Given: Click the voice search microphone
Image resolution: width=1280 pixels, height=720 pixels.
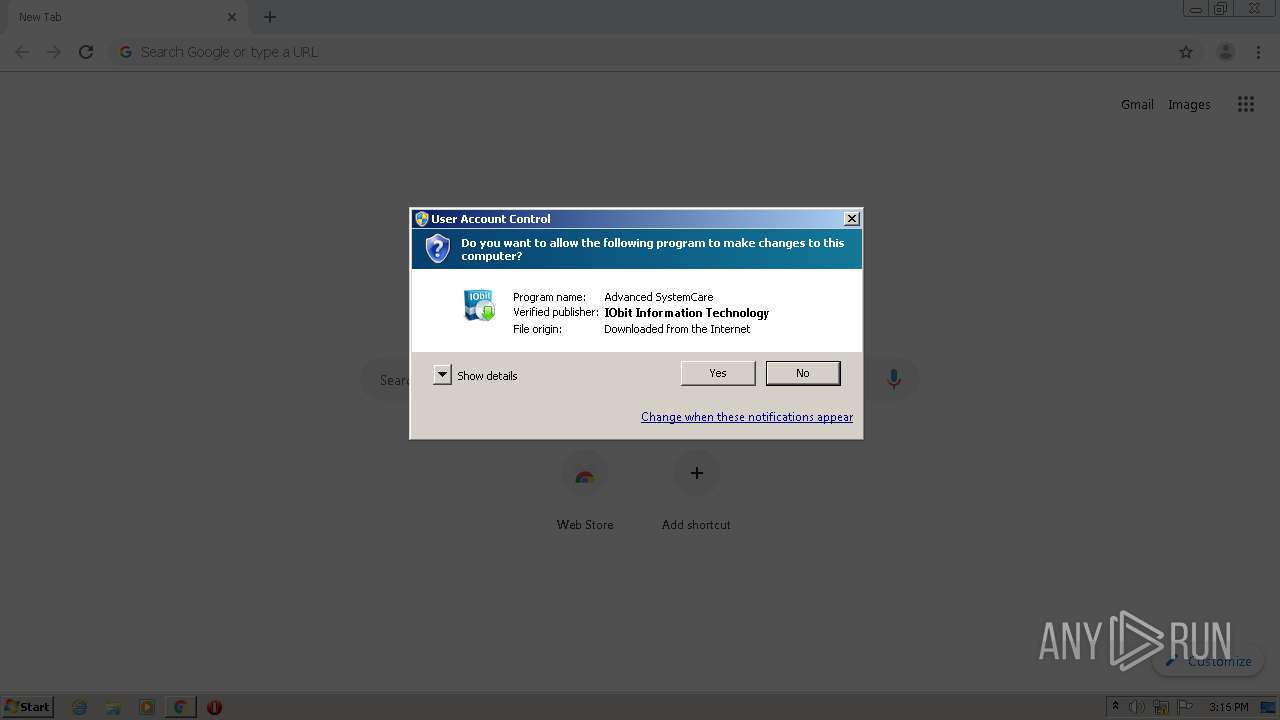Looking at the screenshot, I should [x=894, y=379].
